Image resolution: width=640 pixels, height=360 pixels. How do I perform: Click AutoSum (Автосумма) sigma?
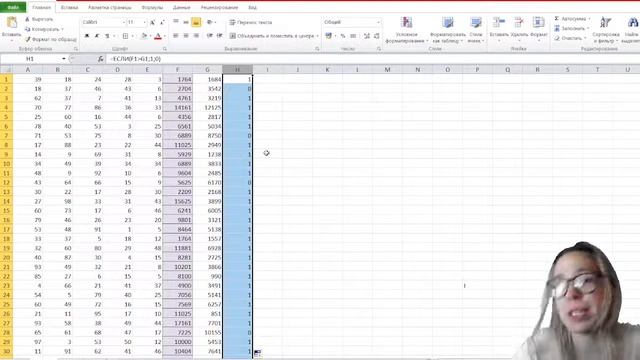pos(557,19)
